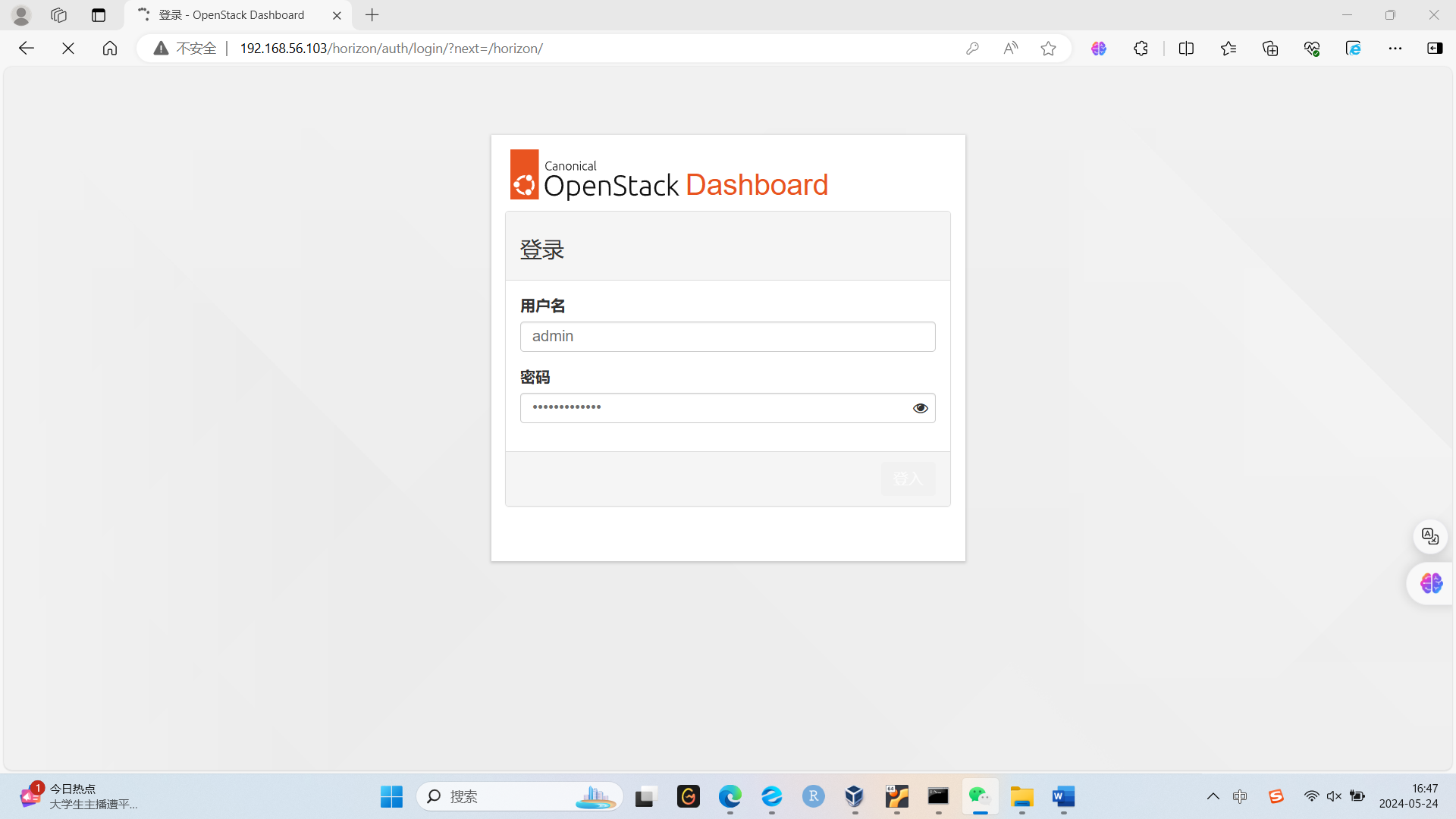The height and width of the screenshot is (819, 1456).
Task: Open Extensions puzzle icon
Action: click(1141, 49)
